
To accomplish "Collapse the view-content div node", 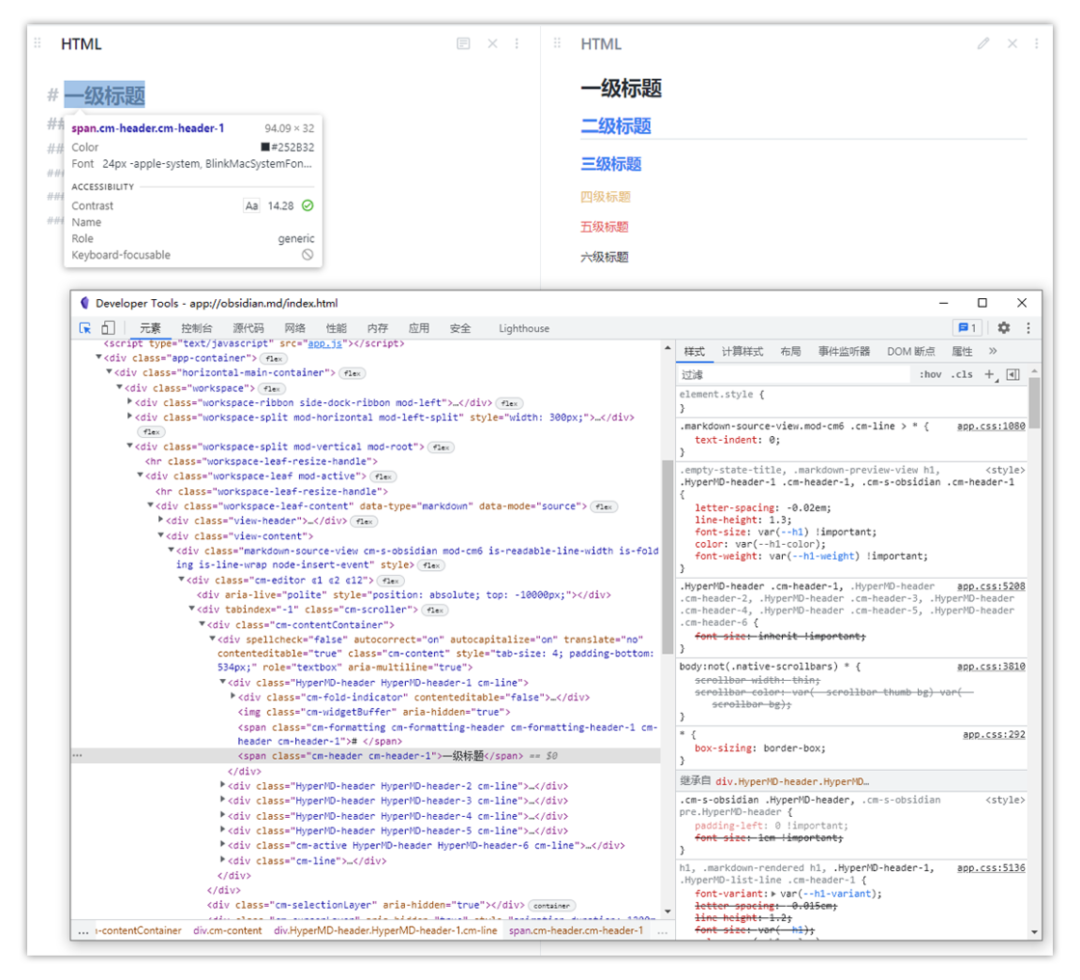I will [x=160, y=535].
